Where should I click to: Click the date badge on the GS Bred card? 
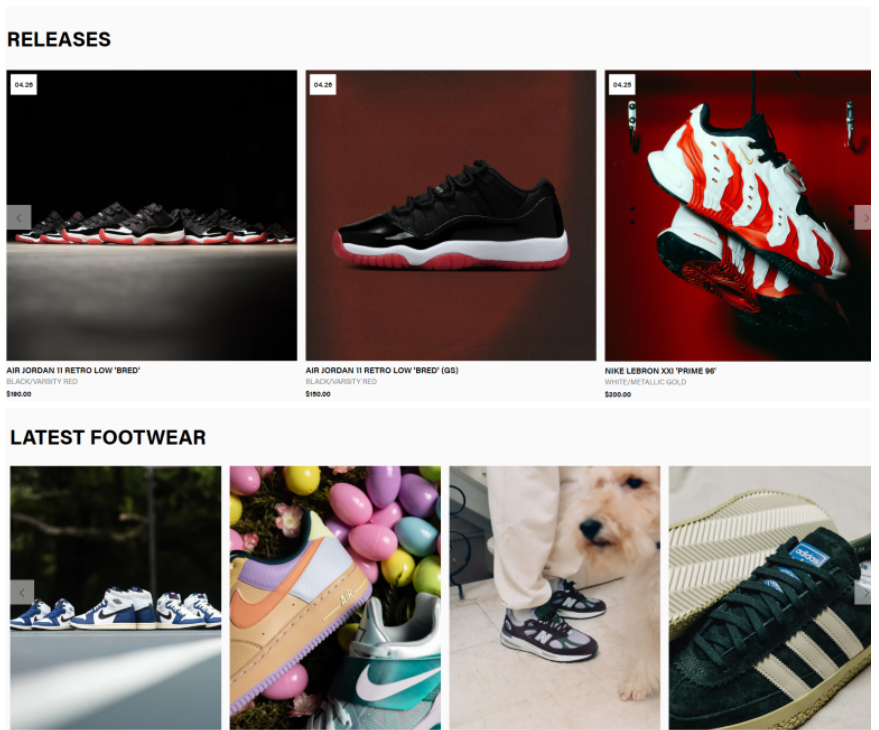coord(323,85)
